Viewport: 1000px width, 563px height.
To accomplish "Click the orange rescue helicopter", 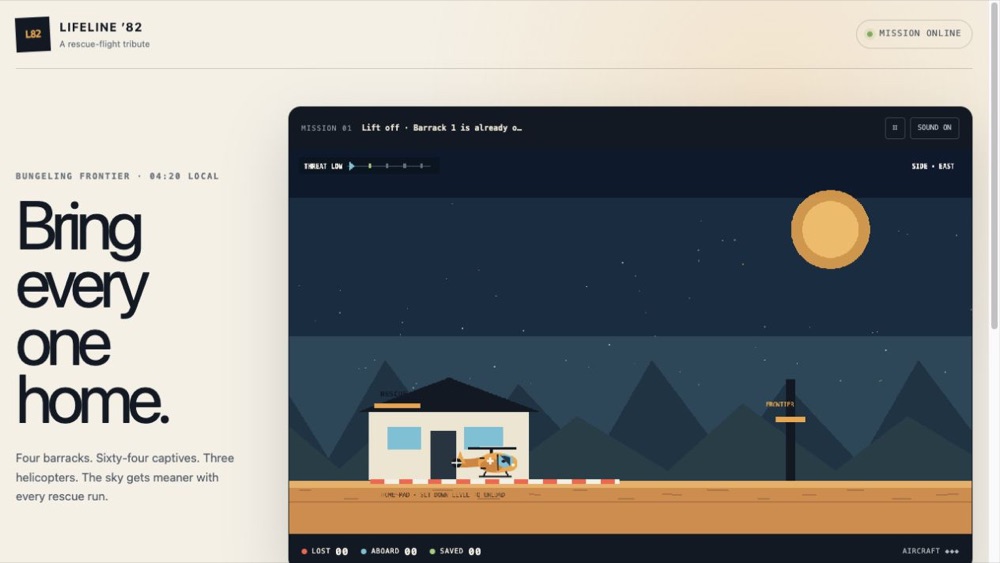I will [x=487, y=460].
